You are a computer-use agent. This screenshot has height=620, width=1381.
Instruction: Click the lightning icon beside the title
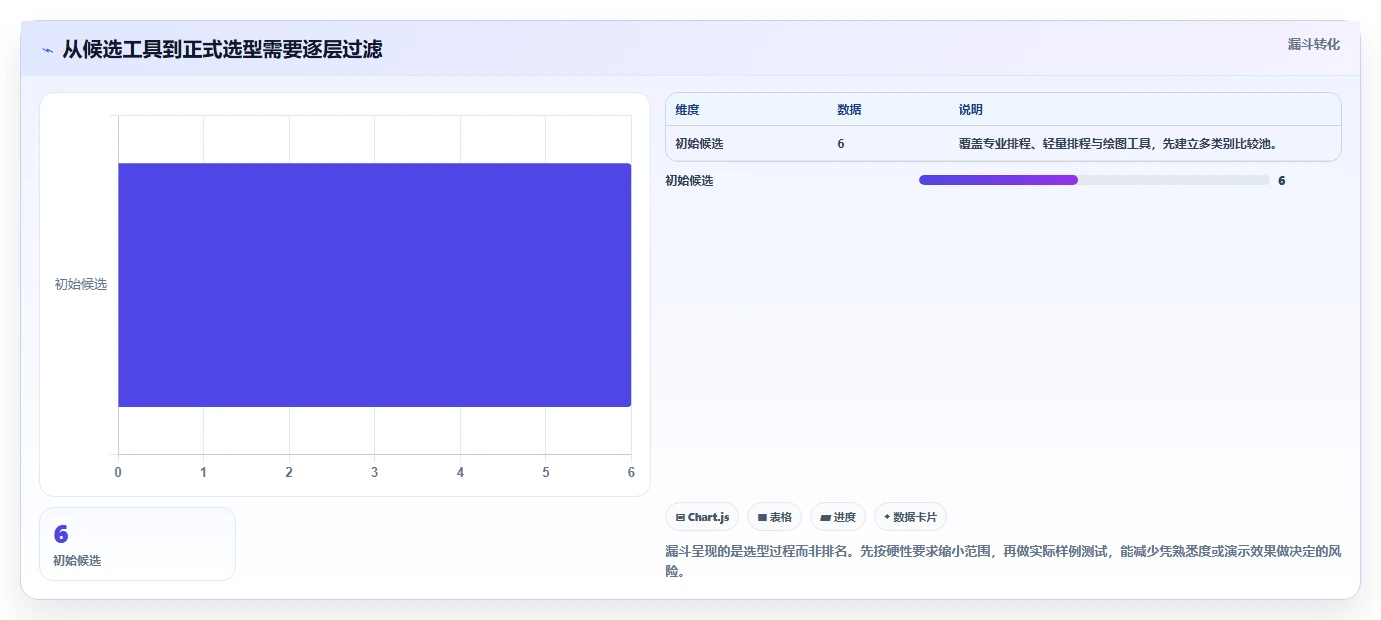coord(47,50)
